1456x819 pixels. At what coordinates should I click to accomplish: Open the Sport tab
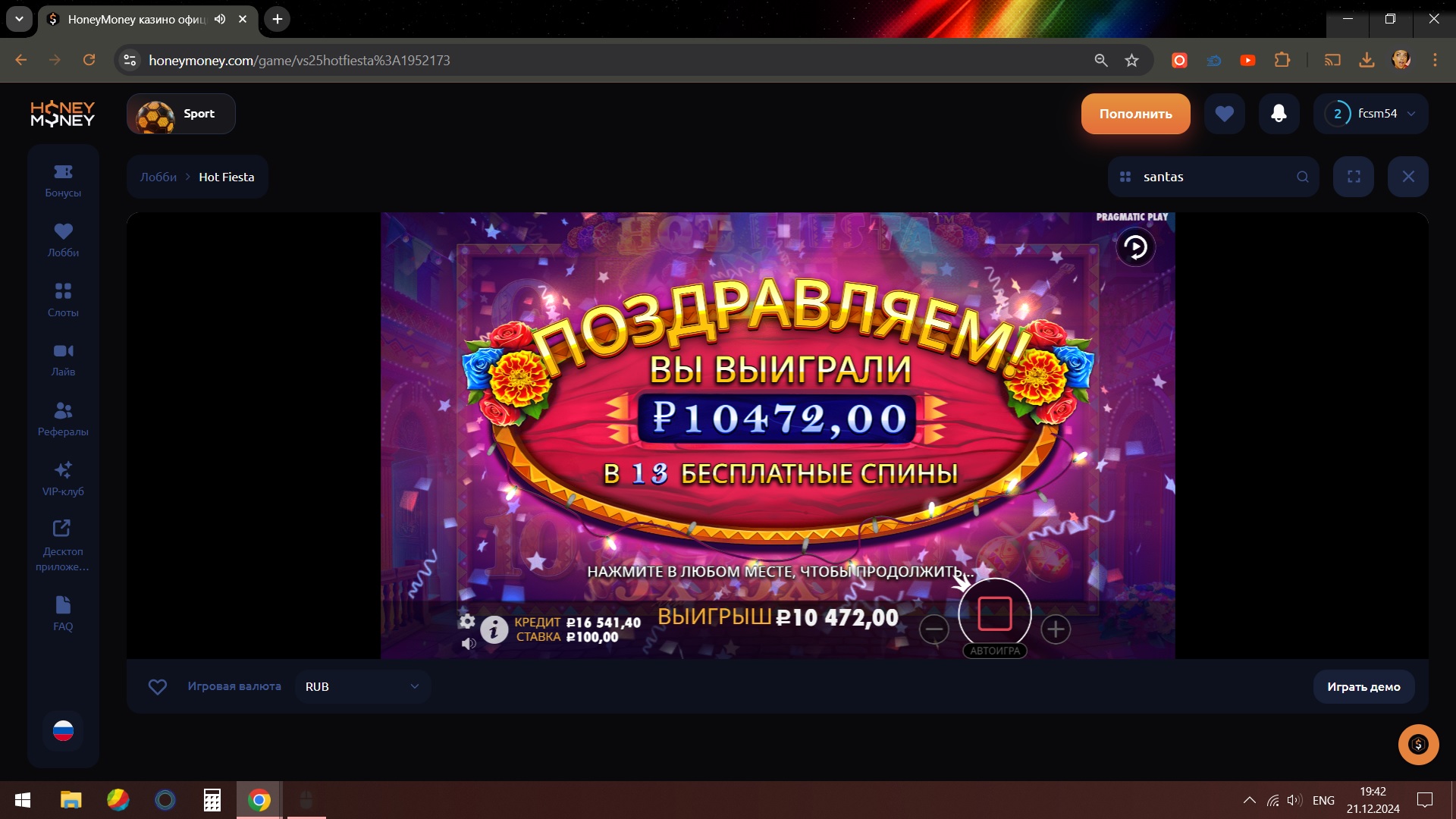[181, 114]
